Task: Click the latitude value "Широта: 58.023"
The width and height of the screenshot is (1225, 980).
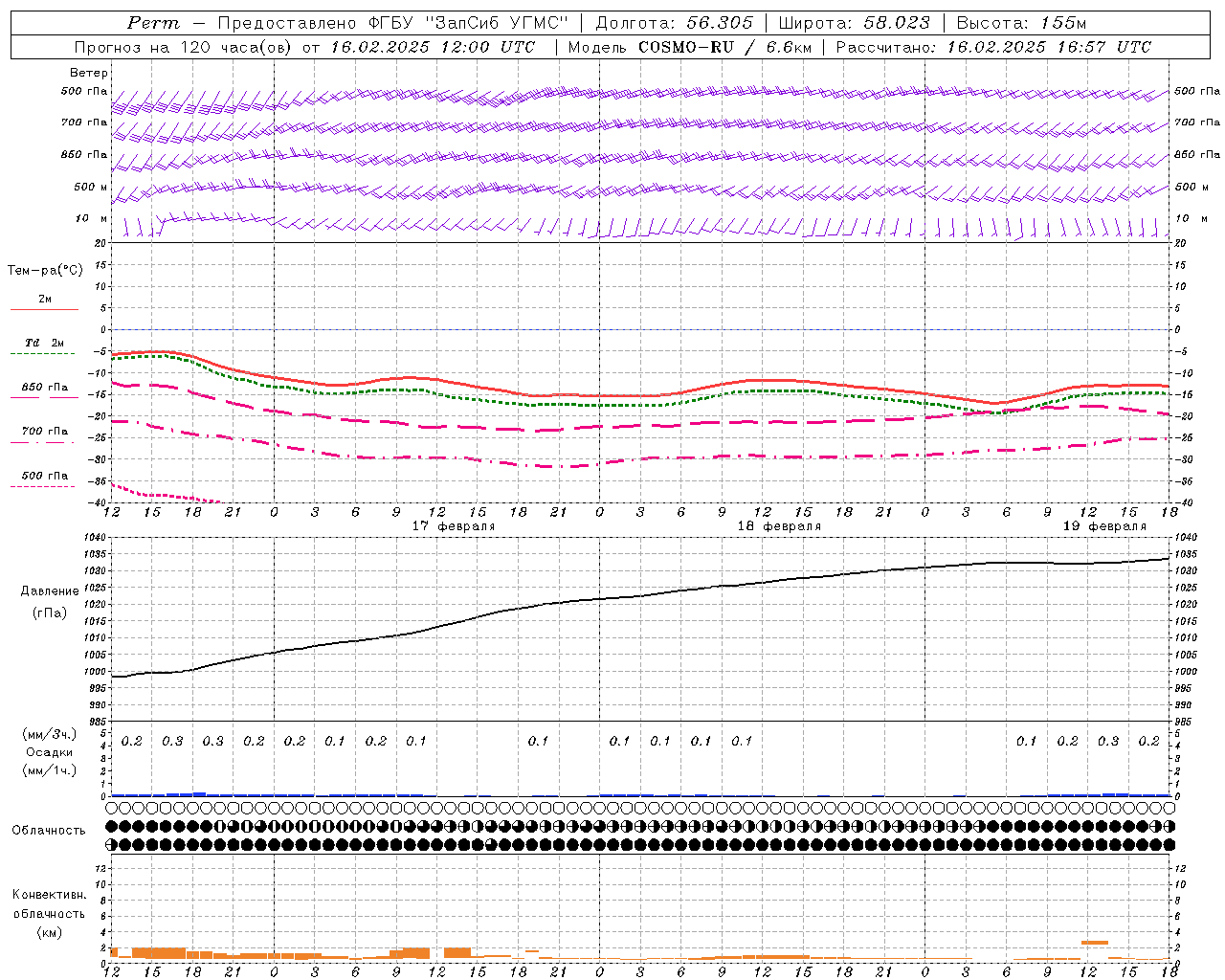Action: (854, 23)
